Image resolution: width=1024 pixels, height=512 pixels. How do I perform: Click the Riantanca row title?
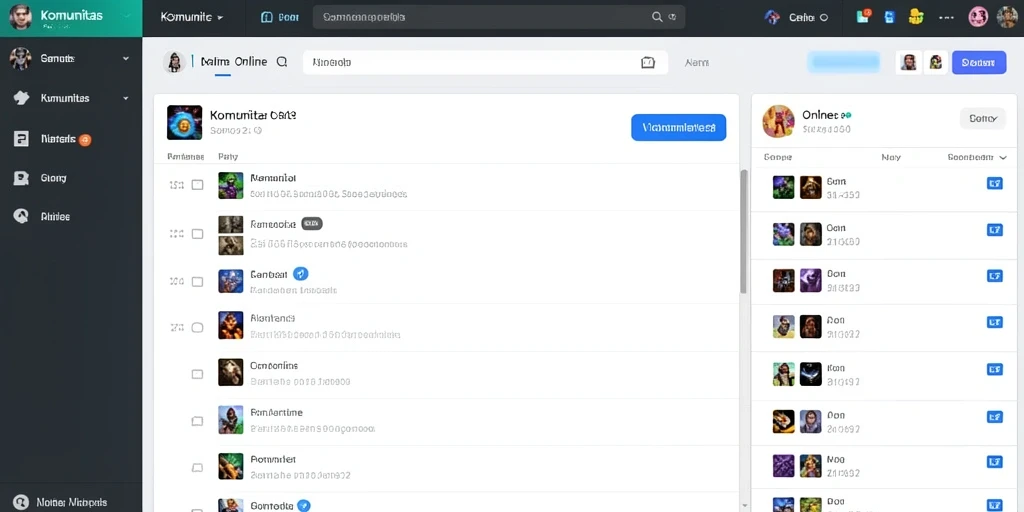pyautogui.click(x=272, y=318)
